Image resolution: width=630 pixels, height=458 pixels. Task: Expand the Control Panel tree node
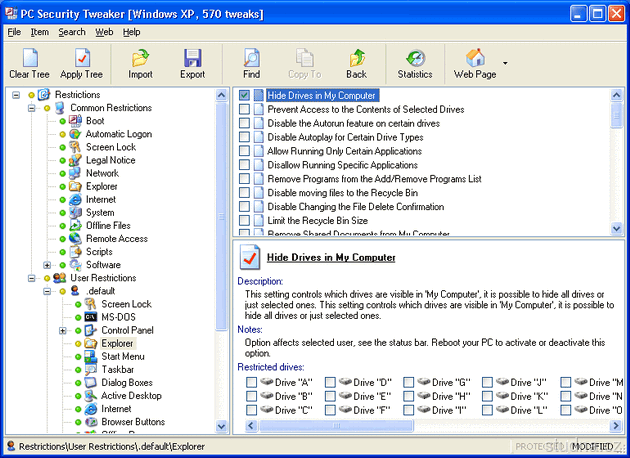pos(63,330)
